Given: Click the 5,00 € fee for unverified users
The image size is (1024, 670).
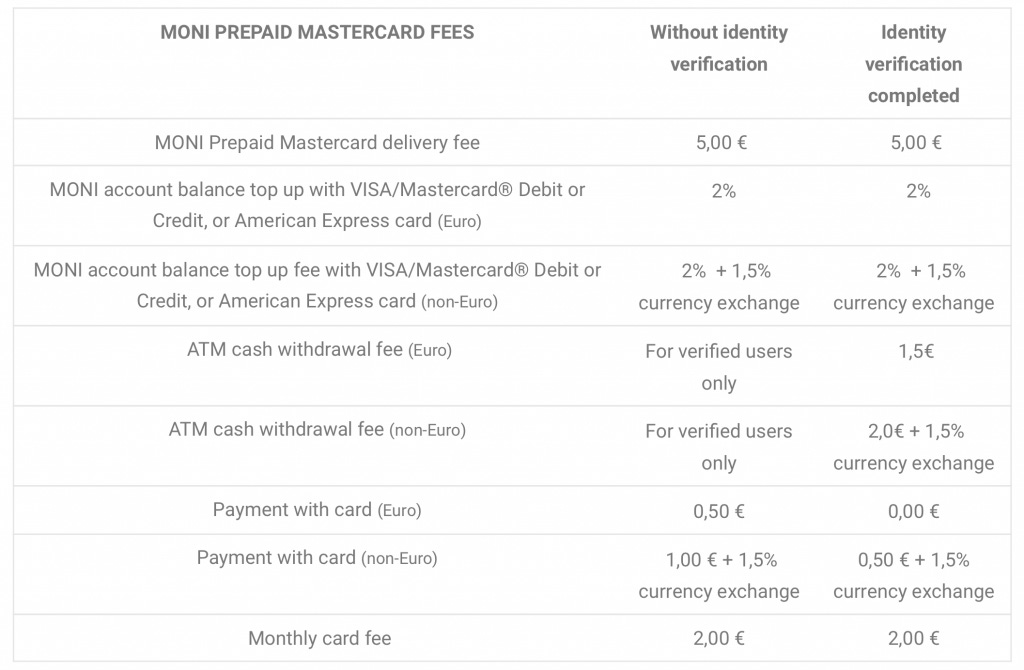Looking at the screenshot, I should tap(721, 142).
